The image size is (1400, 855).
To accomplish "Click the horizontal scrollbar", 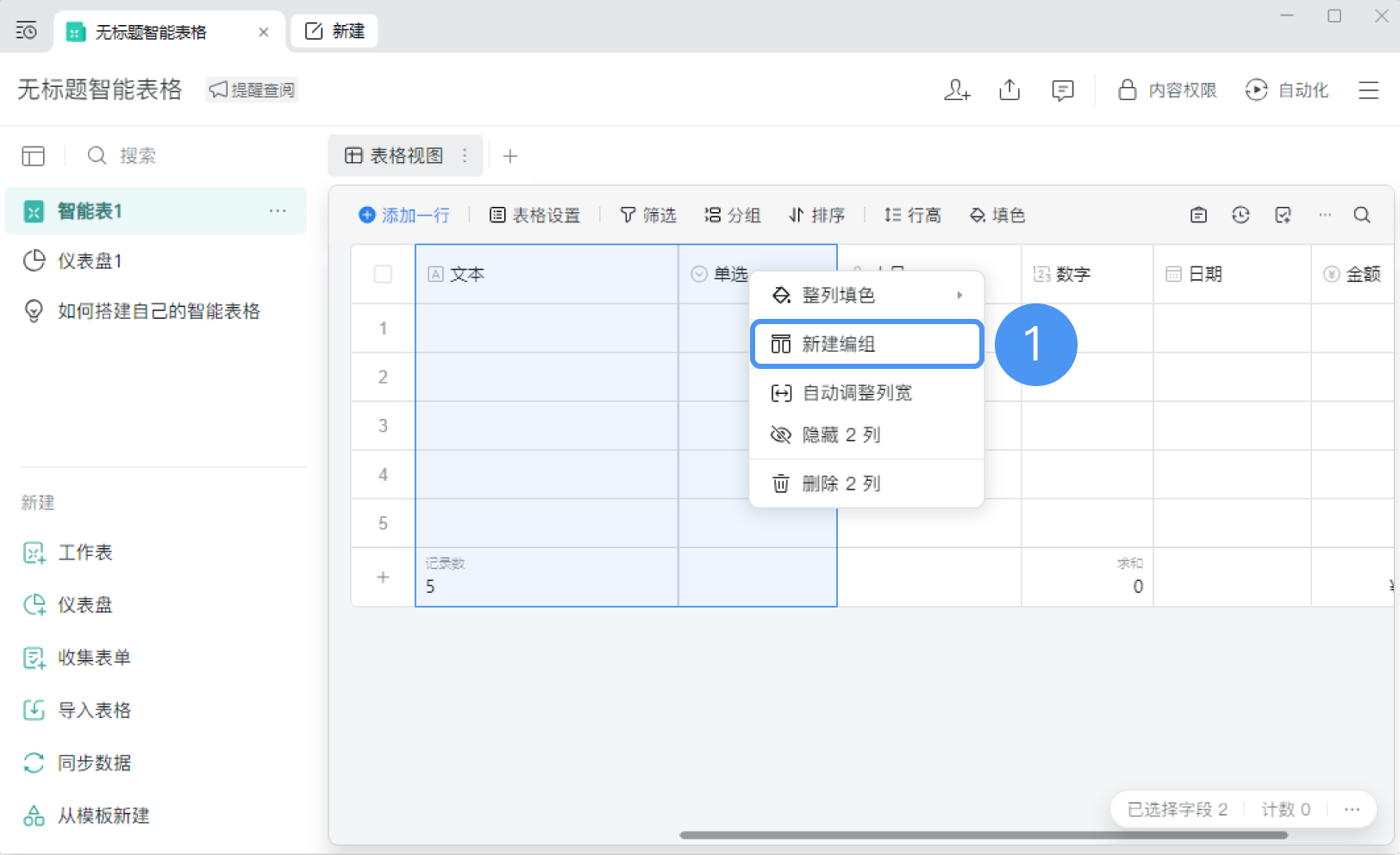I will pos(983,835).
